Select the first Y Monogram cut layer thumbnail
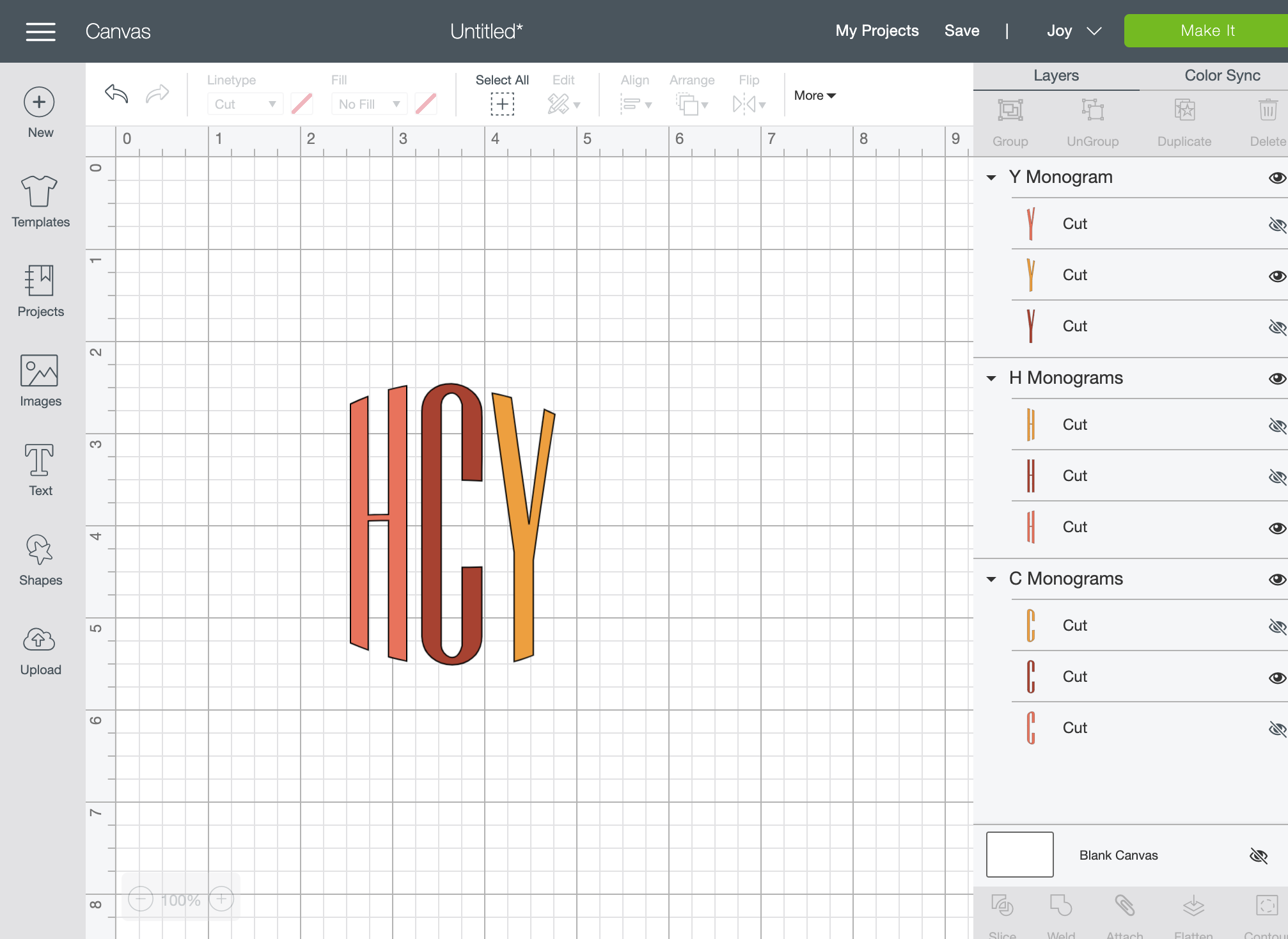This screenshot has height=939, width=1288. [1031, 224]
